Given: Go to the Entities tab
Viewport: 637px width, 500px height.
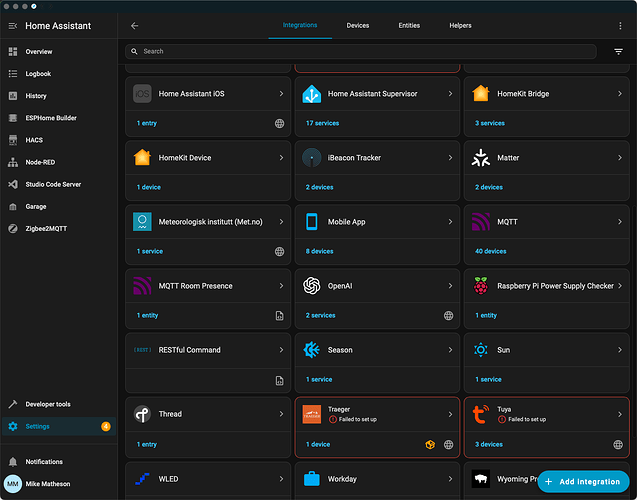Looking at the screenshot, I should coord(409,26).
